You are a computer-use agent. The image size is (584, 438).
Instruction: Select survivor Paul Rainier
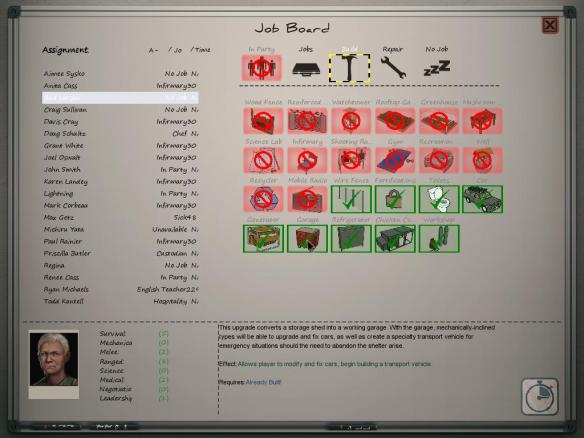[120, 241]
